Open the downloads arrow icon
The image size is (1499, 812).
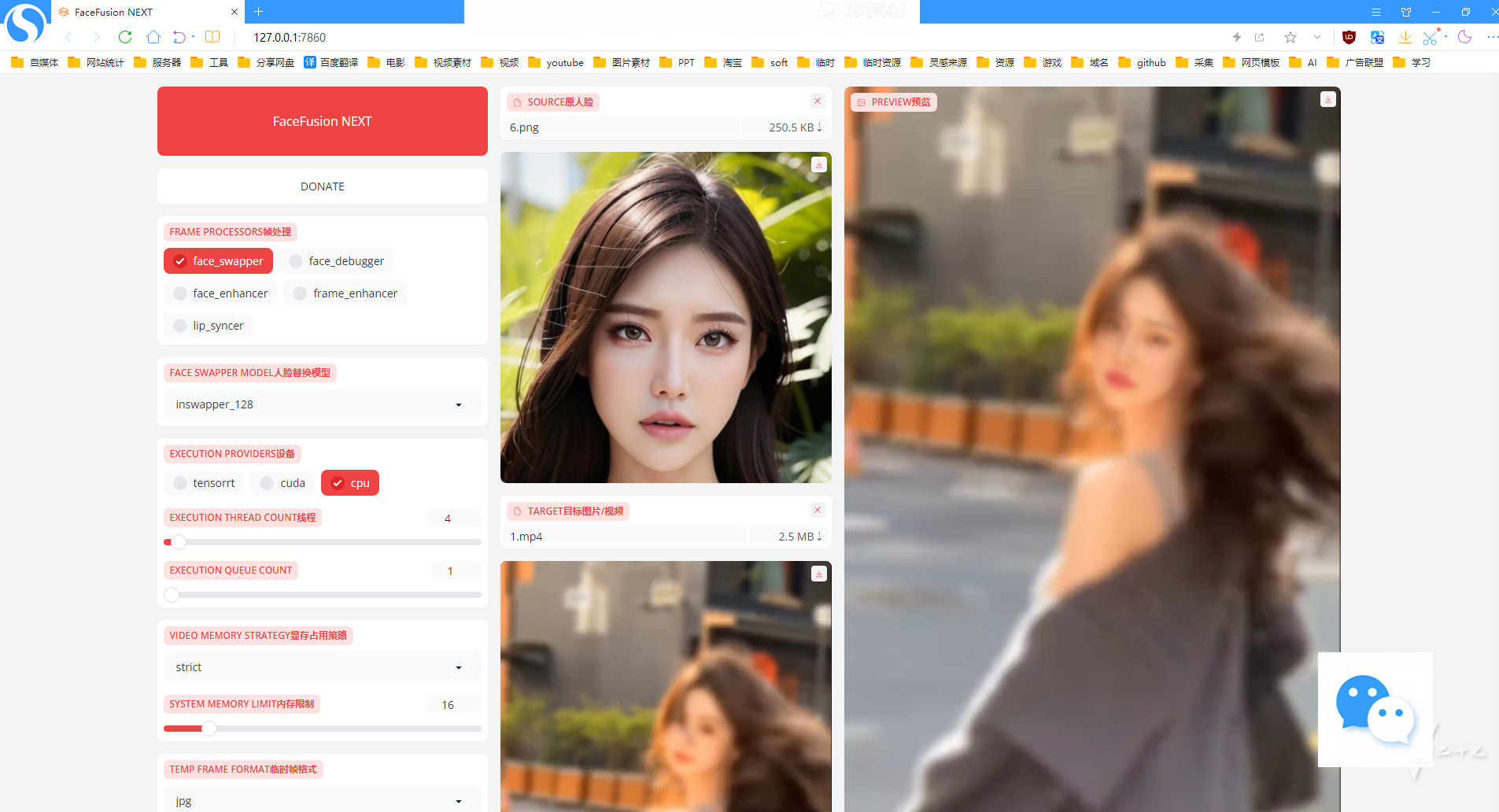point(1405,37)
